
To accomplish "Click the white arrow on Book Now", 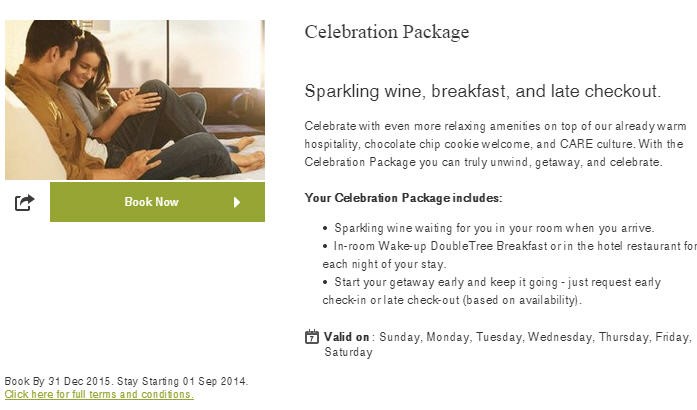I will 237,202.
